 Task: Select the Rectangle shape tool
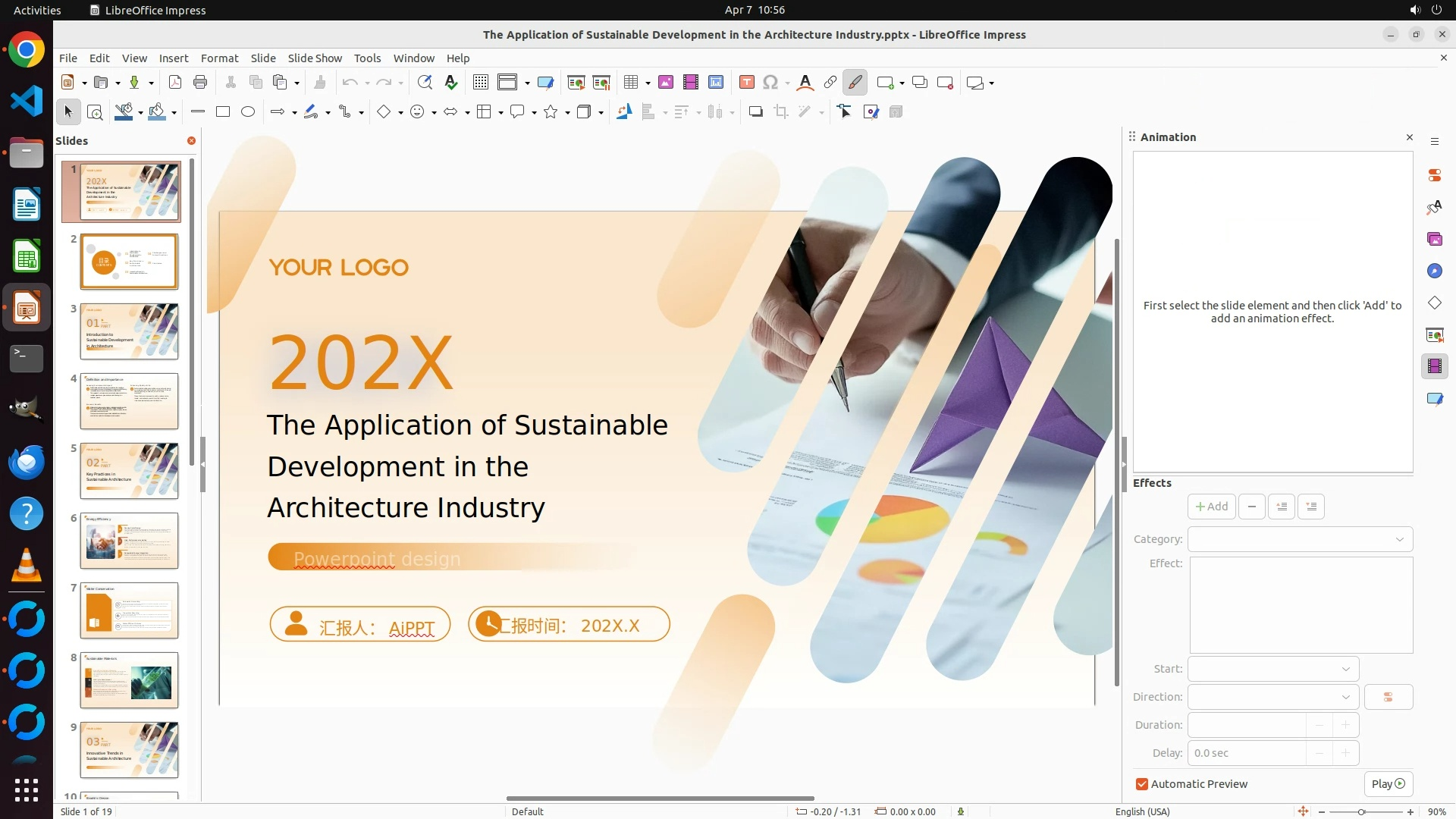point(223,112)
